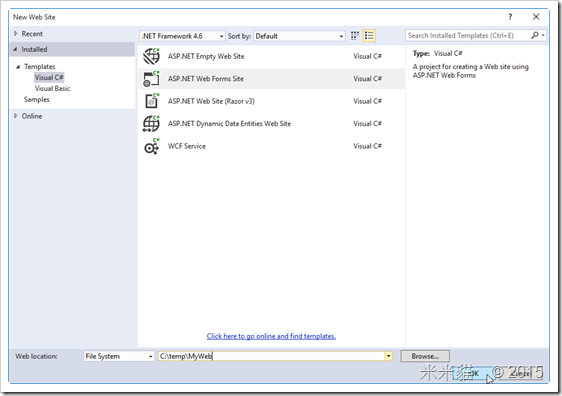Select ASP.NET Web Site (Razor v3) label
The height and width of the screenshot is (396, 562).
[x=211, y=101]
